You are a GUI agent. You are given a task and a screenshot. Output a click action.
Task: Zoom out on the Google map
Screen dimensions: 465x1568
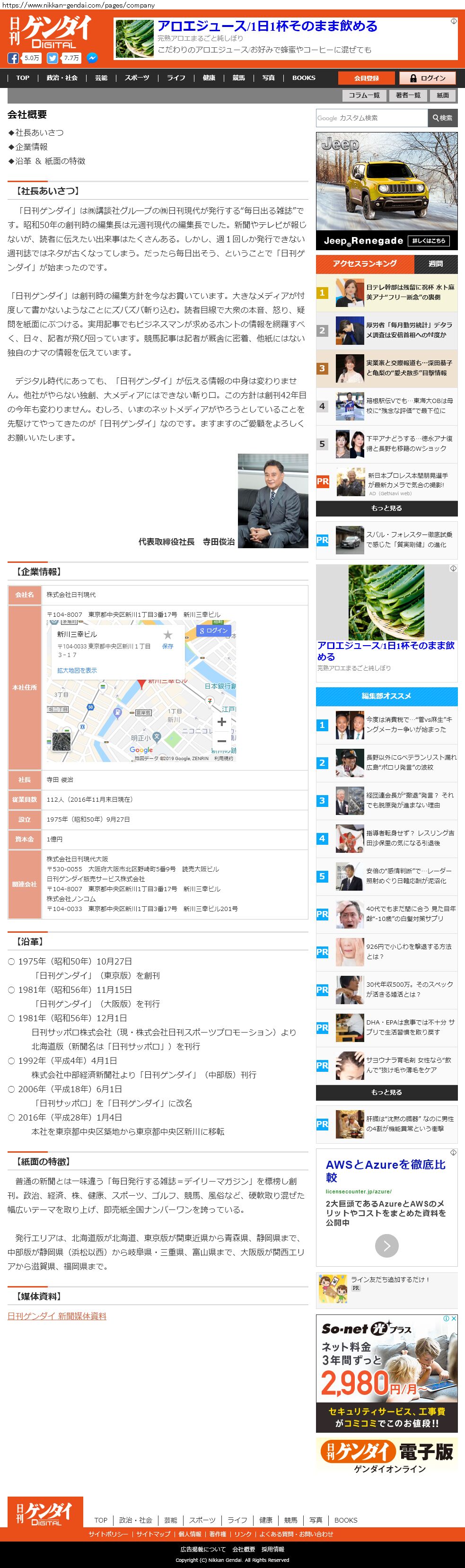coord(221,741)
